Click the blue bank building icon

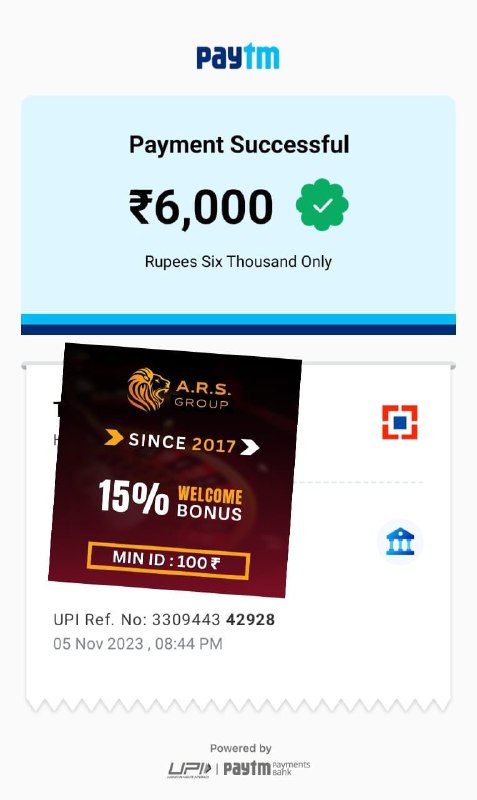(x=400, y=542)
